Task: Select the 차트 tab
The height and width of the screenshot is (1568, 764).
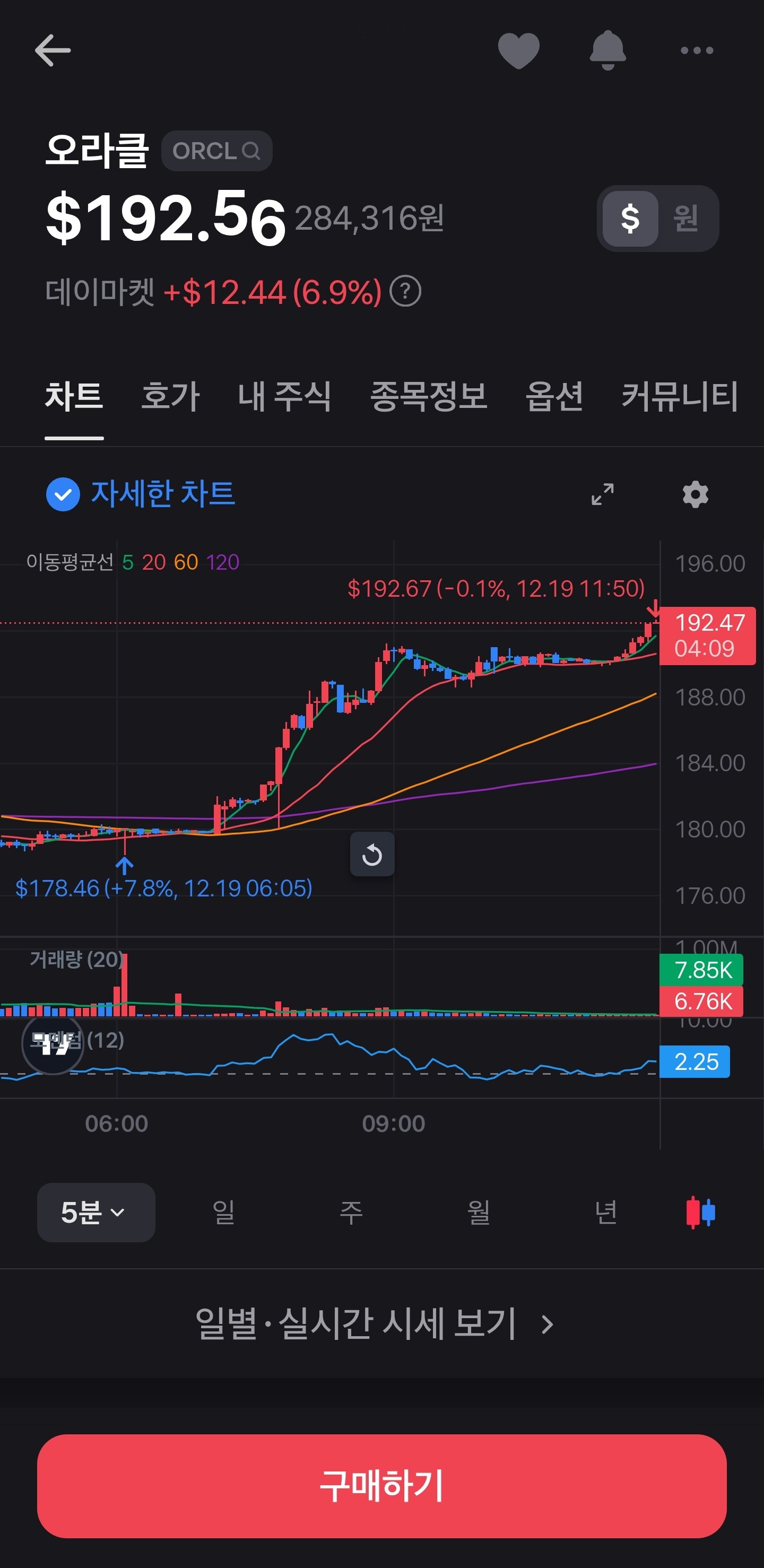Action: [74, 396]
